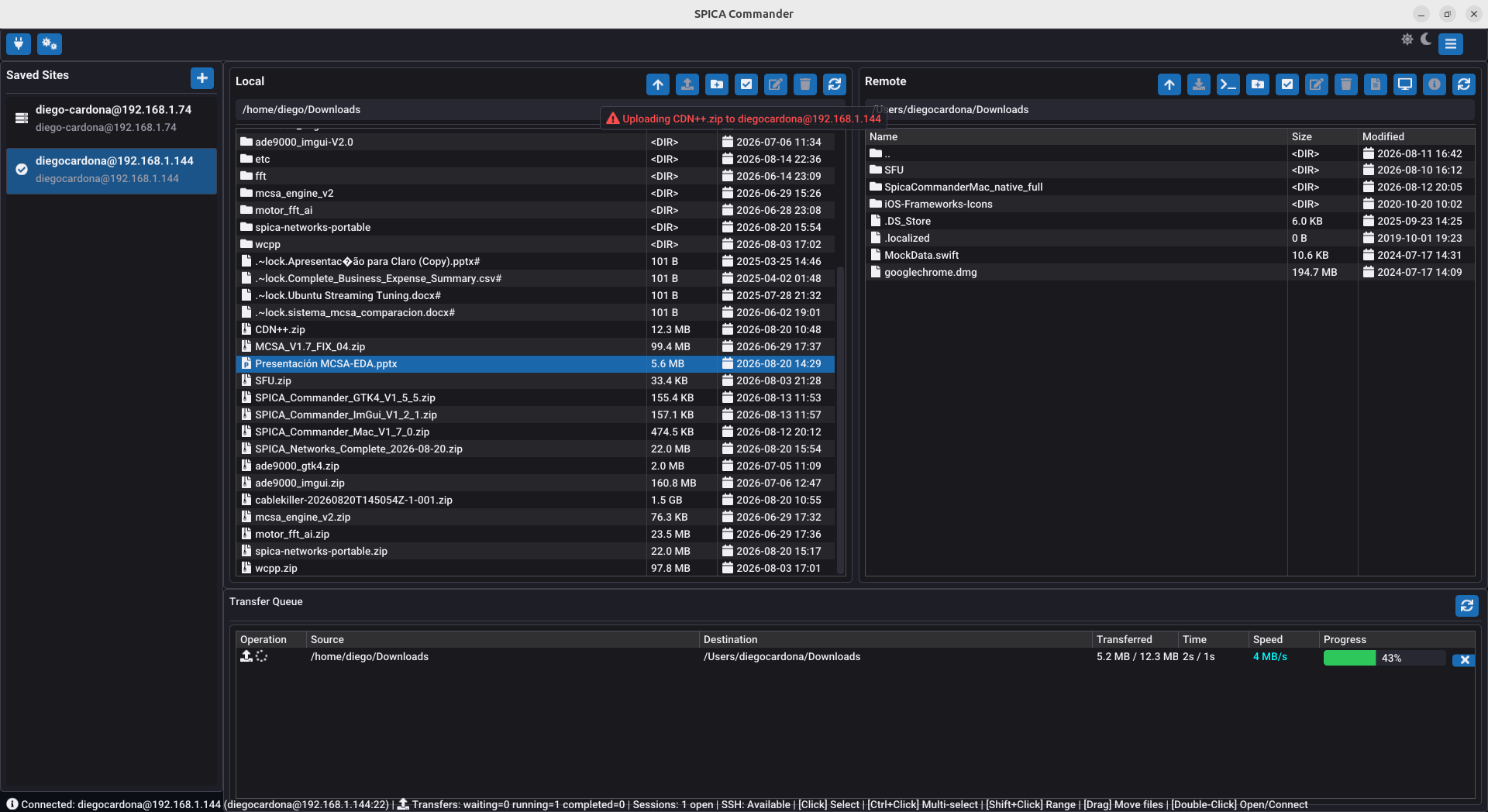Viewport: 1488px width, 812px height.
Task: Click the 43% upload progress bar
Action: [x=1384, y=658]
